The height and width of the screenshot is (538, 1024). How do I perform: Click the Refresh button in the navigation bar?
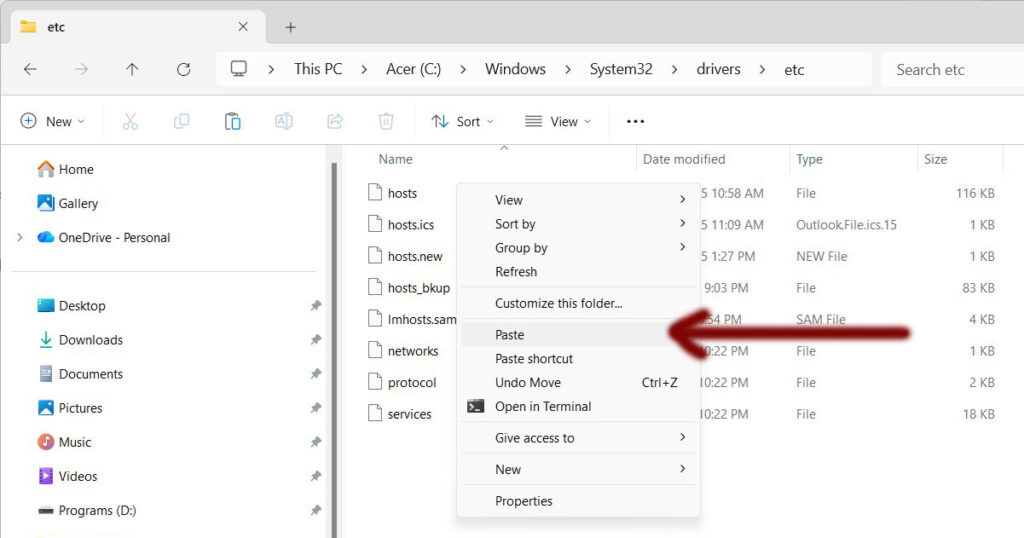(183, 69)
